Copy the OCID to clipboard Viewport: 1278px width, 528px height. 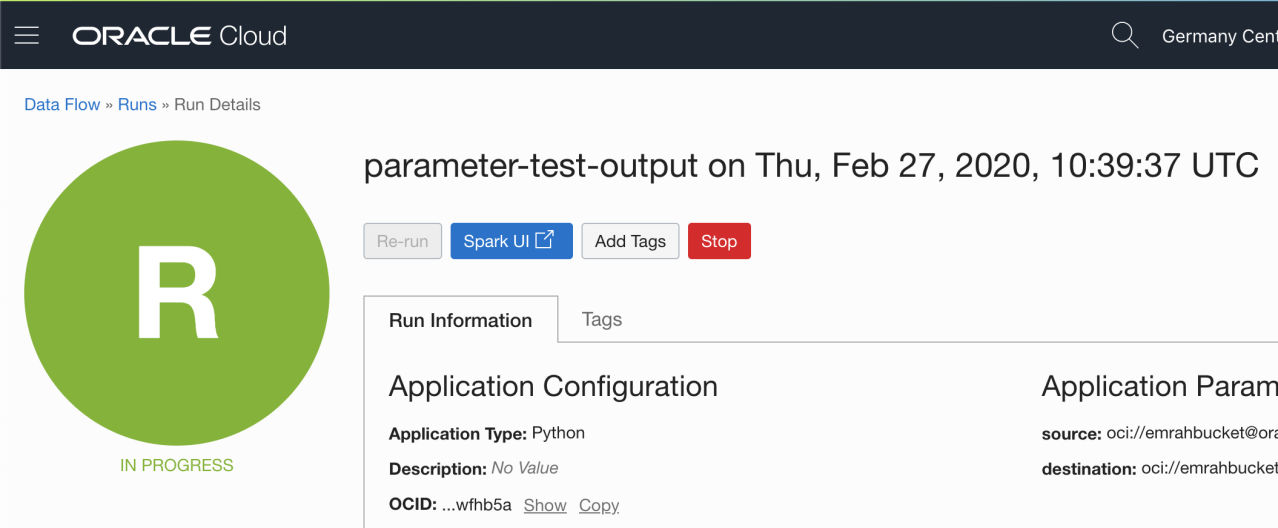tap(599, 505)
